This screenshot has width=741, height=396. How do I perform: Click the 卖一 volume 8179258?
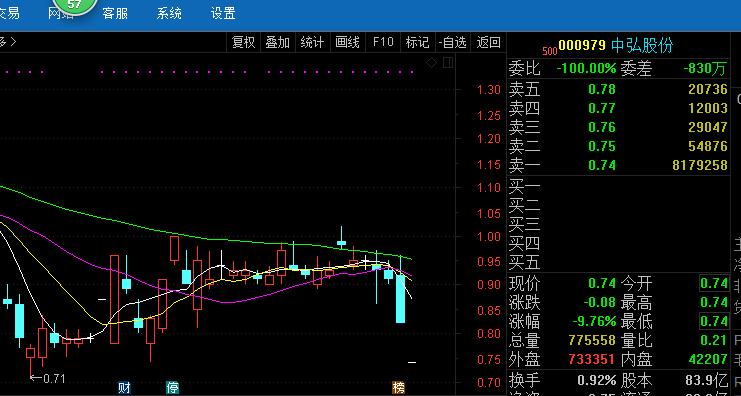pos(699,165)
